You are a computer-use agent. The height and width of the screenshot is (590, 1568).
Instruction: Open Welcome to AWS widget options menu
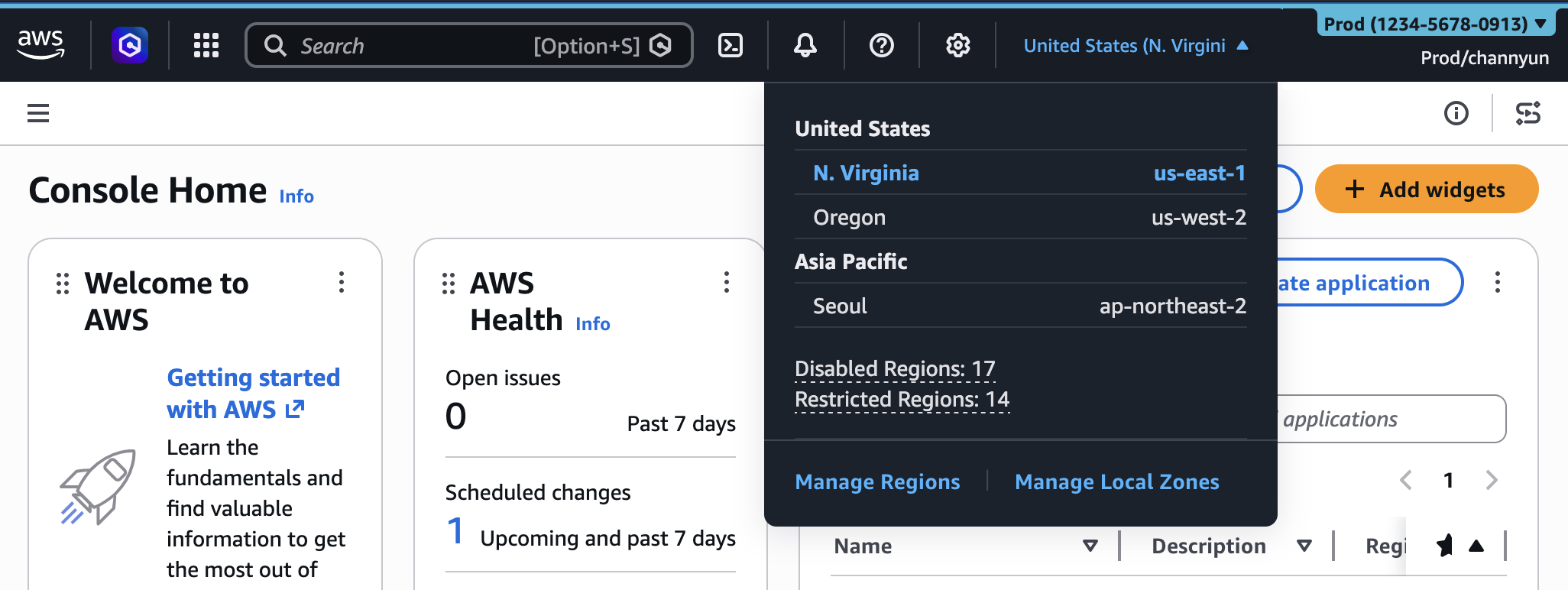[x=342, y=282]
